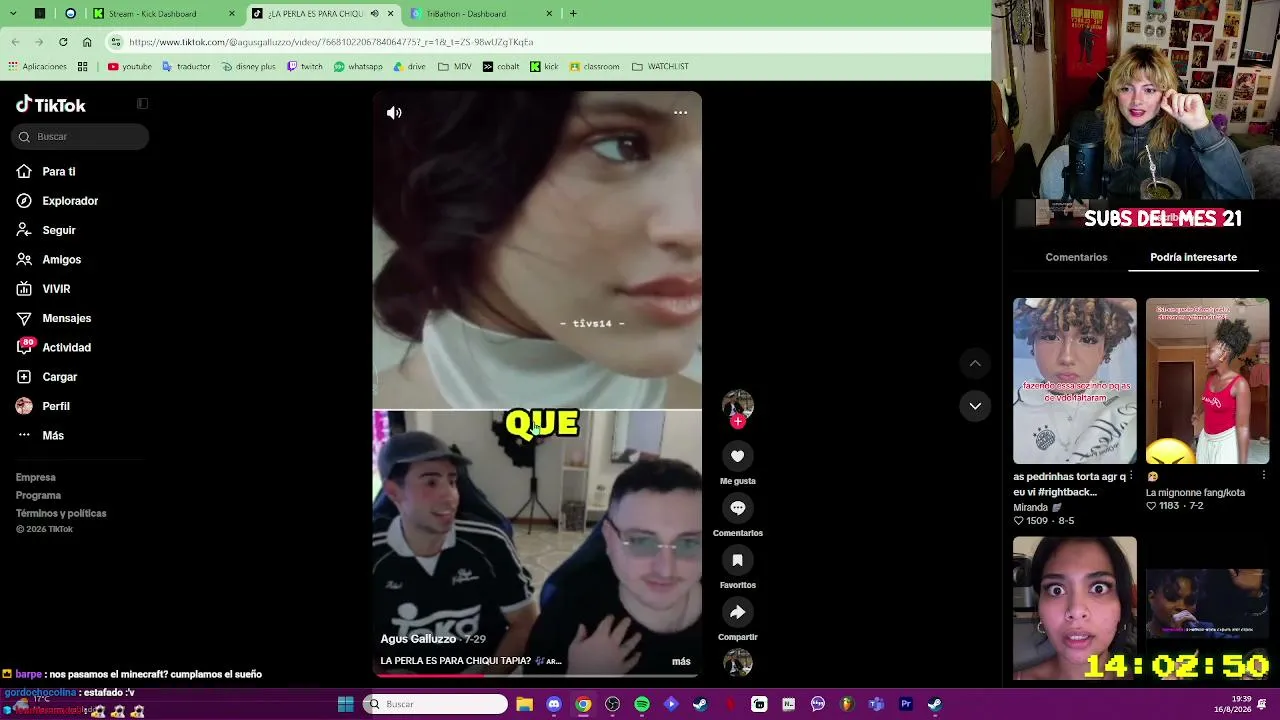Expand the WATCHLIST bookmarks folder
The image size is (1280, 720).
tap(660, 67)
